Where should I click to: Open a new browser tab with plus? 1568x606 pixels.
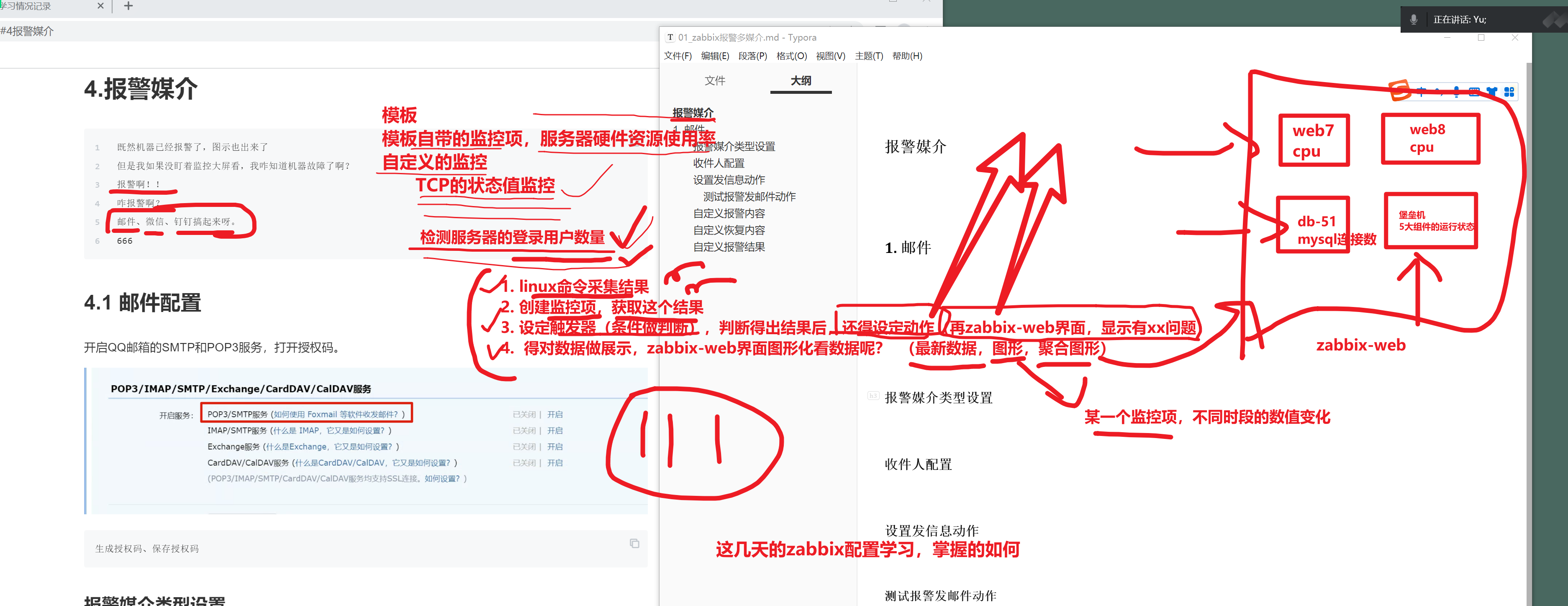coord(128,6)
